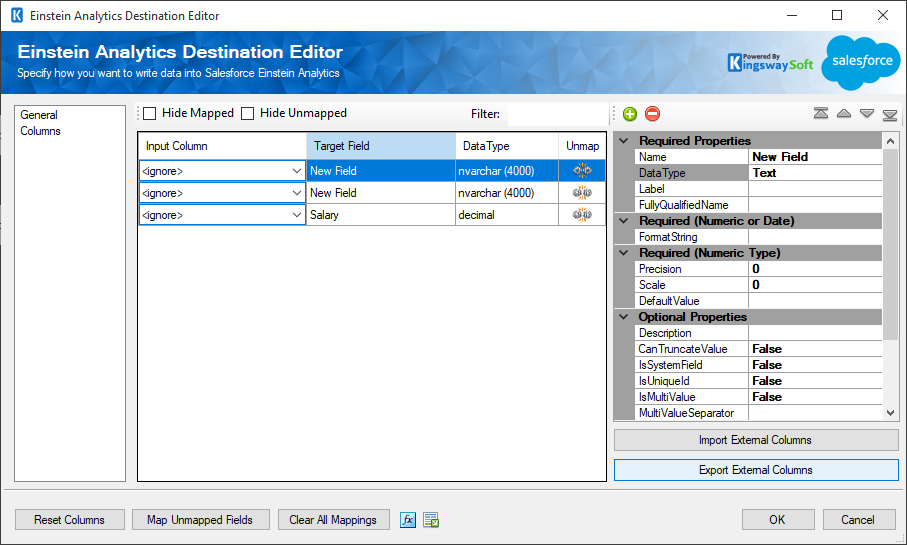Edit the DefaultValue property value
The width and height of the screenshot is (907, 545).
(815, 301)
